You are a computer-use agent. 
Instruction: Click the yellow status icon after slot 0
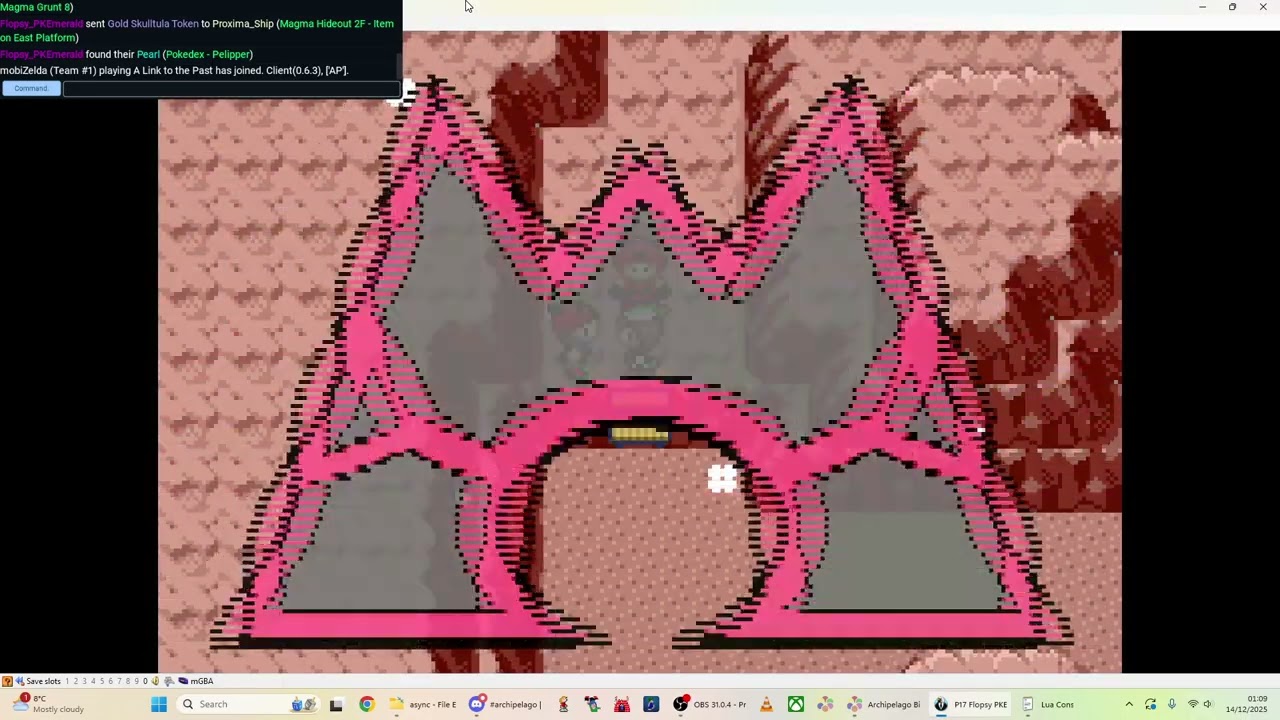tap(155, 681)
